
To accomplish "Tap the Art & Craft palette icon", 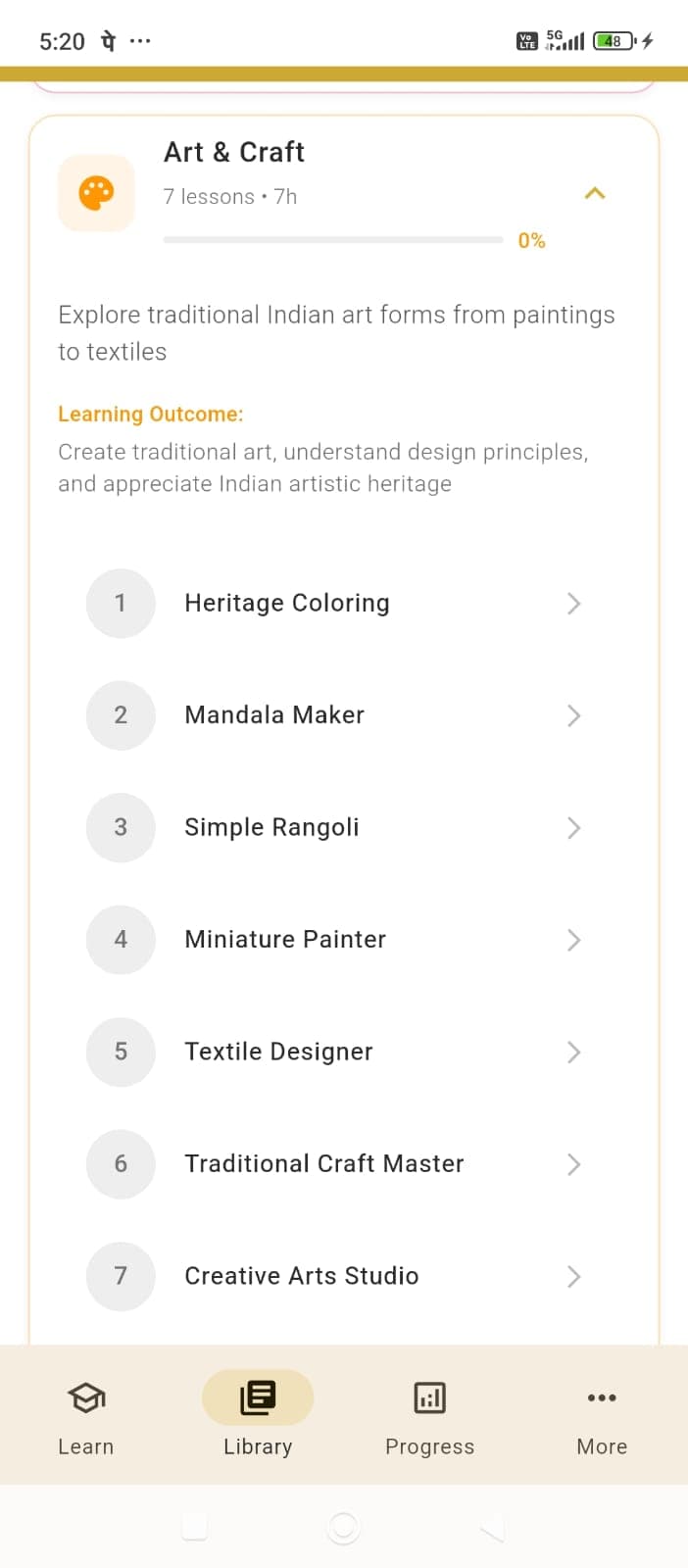I will point(95,192).
